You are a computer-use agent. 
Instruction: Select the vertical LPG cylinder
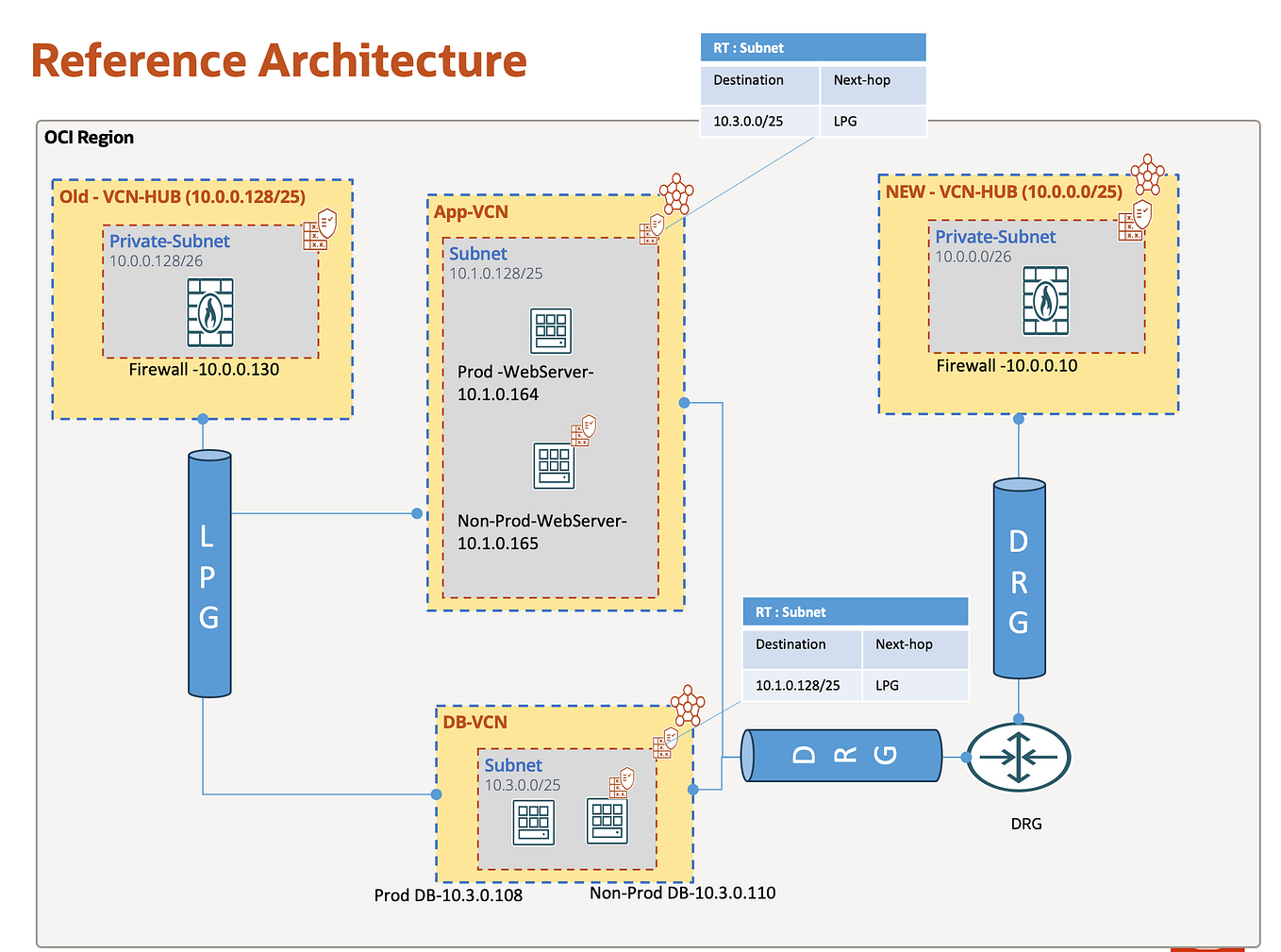pyautogui.click(x=208, y=574)
